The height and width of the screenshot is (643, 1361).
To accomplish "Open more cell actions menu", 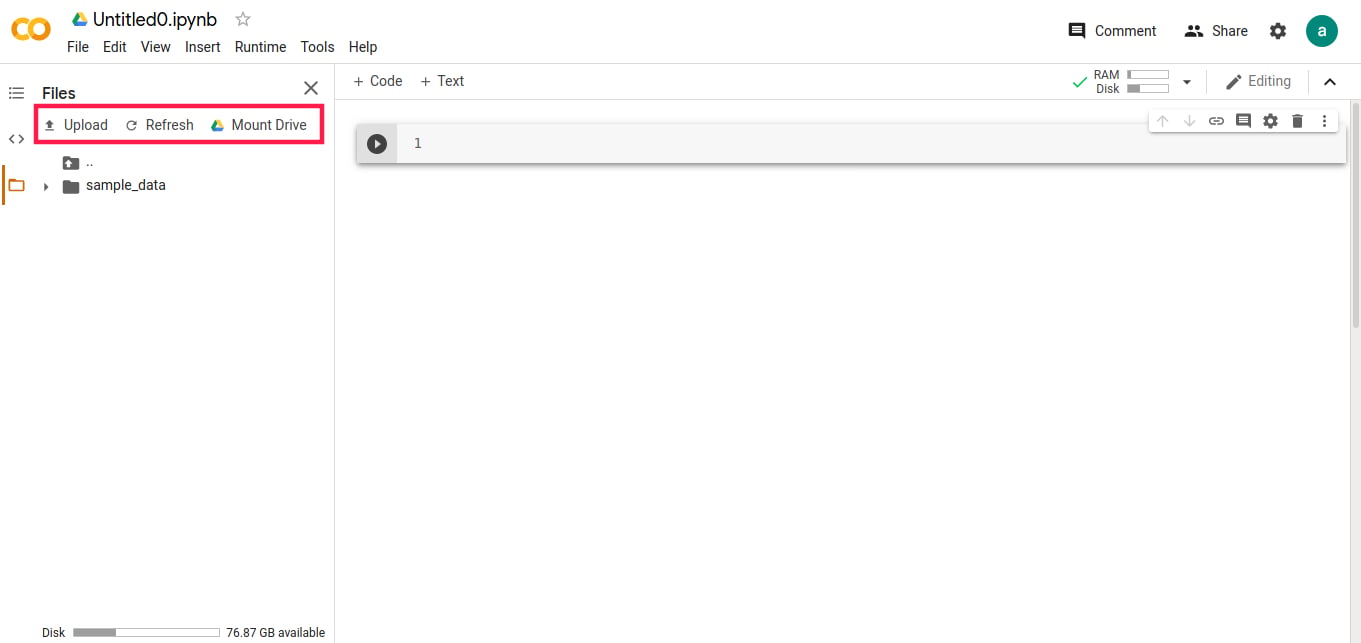I will tap(1324, 121).
